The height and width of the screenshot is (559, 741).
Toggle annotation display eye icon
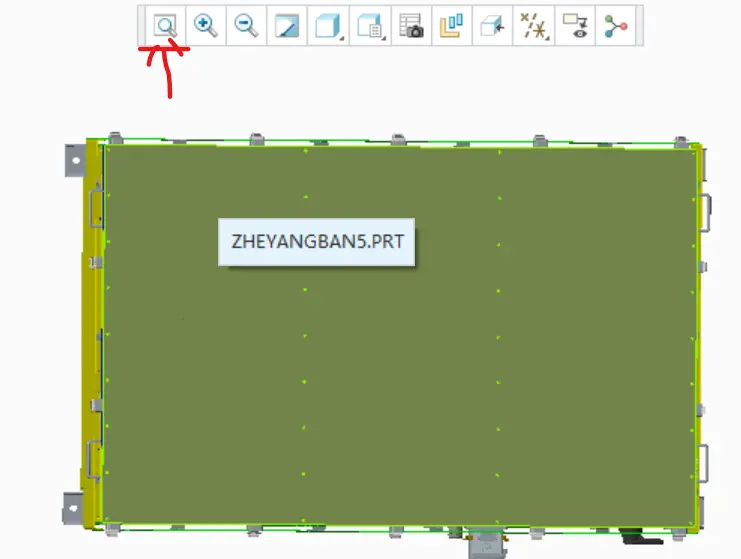pos(575,26)
